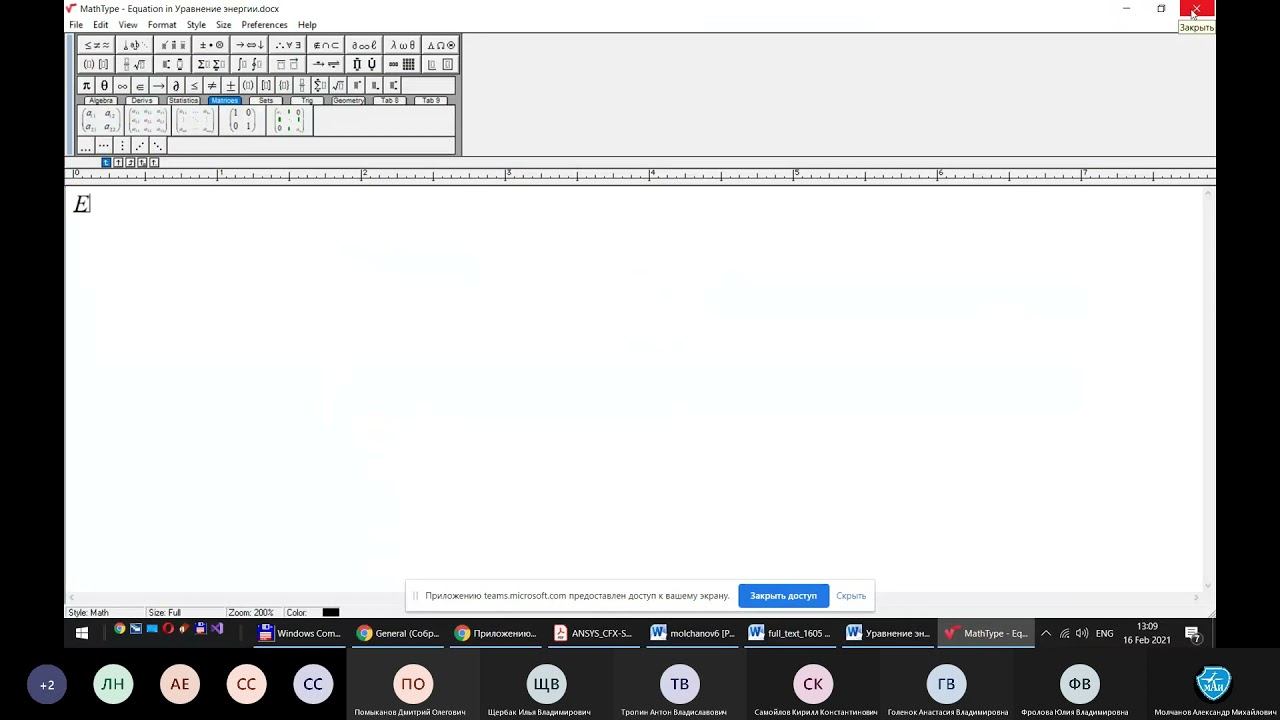Screen dimensions: 1280x720
Task: Open the Preferences menu
Action: pos(264,25)
